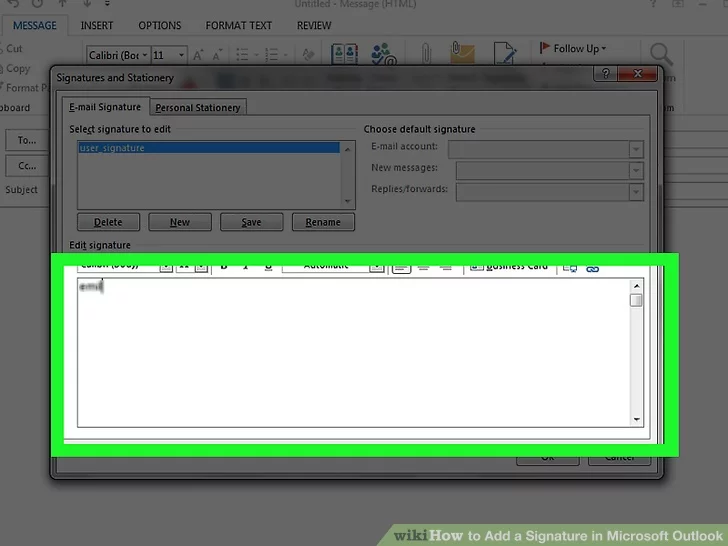This screenshot has width=728, height=546.
Task: Open the New messages signature dropdown
Action: pyautogui.click(x=636, y=171)
